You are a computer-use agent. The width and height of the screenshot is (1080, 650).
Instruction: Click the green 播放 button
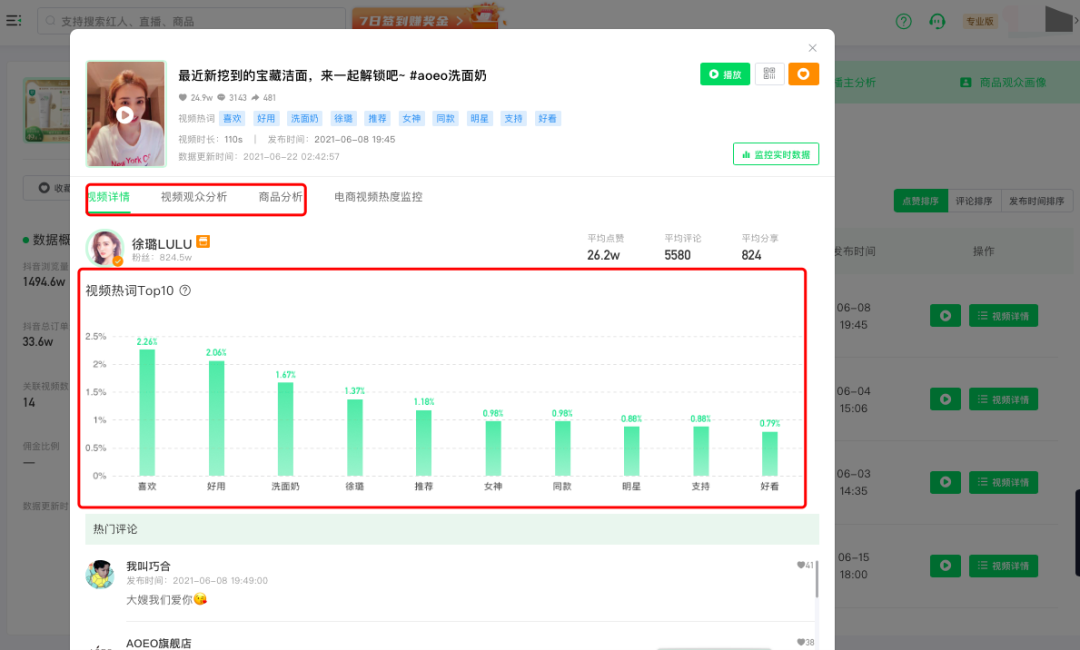tap(725, 74)
